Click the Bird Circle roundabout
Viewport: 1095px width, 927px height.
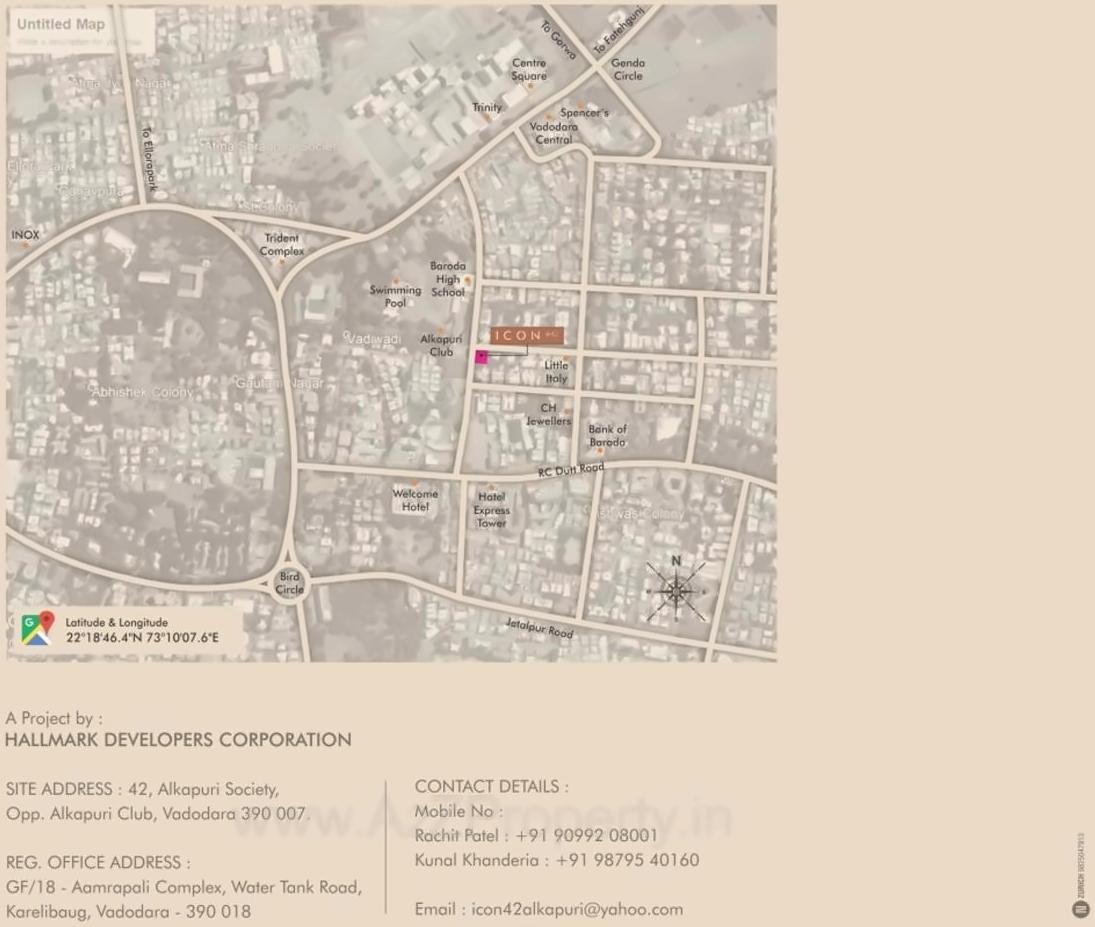tap(289, 583)
